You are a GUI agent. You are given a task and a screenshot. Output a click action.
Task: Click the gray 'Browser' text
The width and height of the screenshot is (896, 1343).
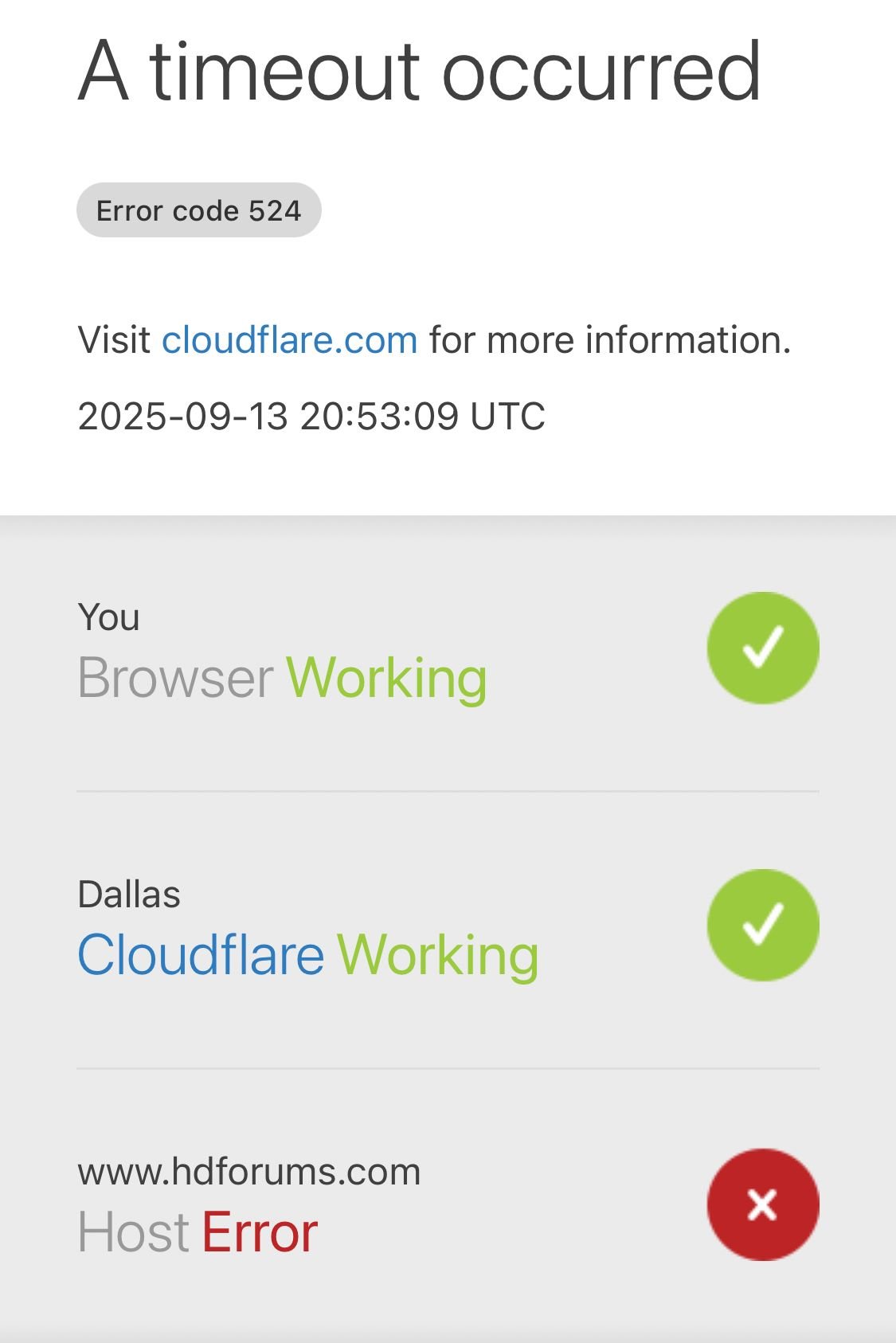click(176, 678)
